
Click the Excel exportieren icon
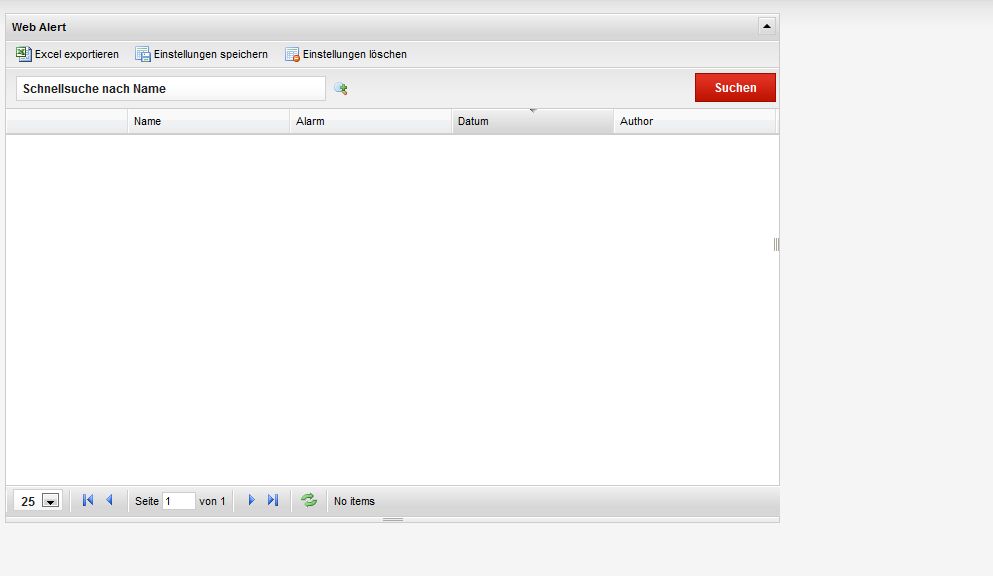point(23,54)
